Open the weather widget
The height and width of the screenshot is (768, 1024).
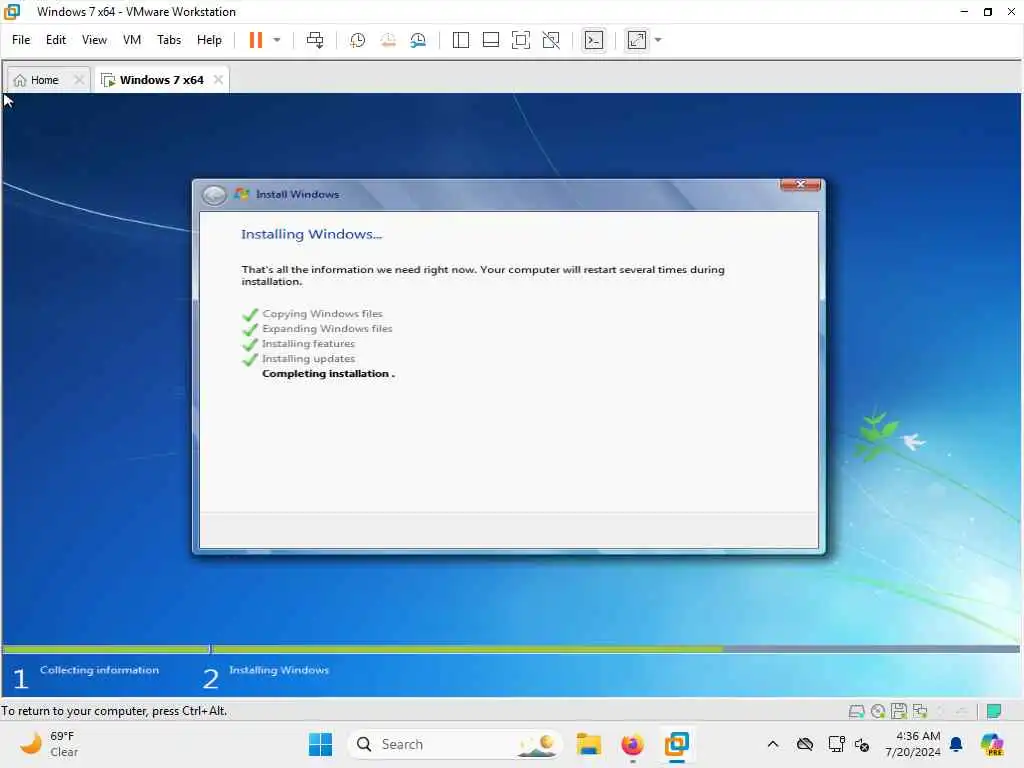point(49,744)
